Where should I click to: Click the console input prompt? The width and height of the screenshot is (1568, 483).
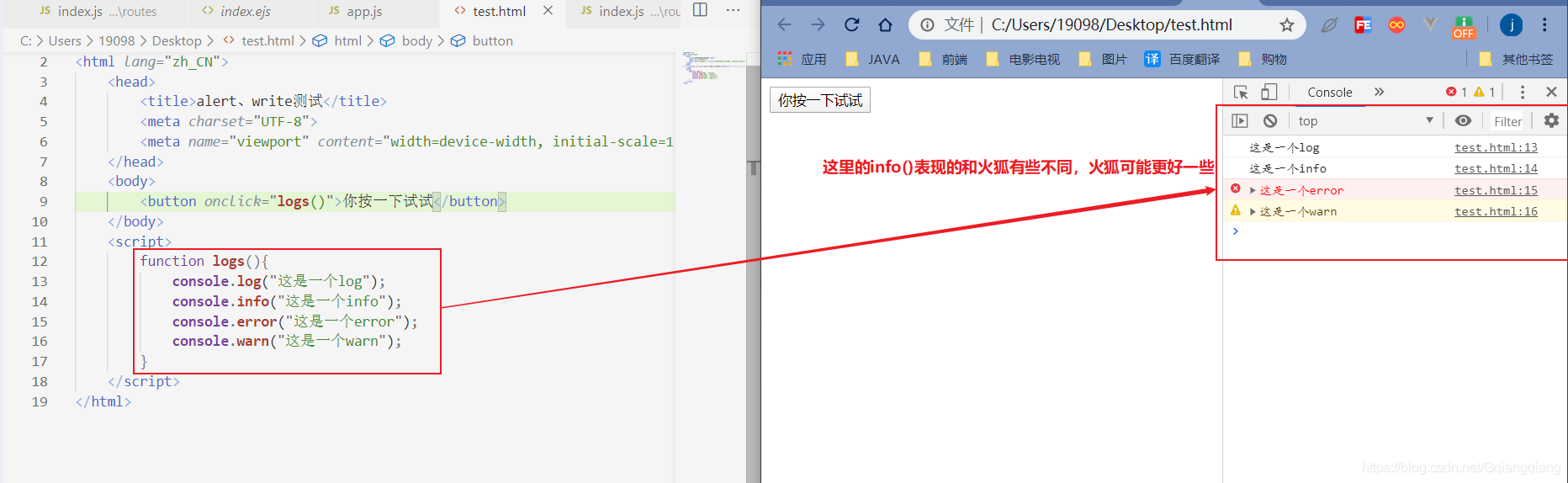[1396, 231]
